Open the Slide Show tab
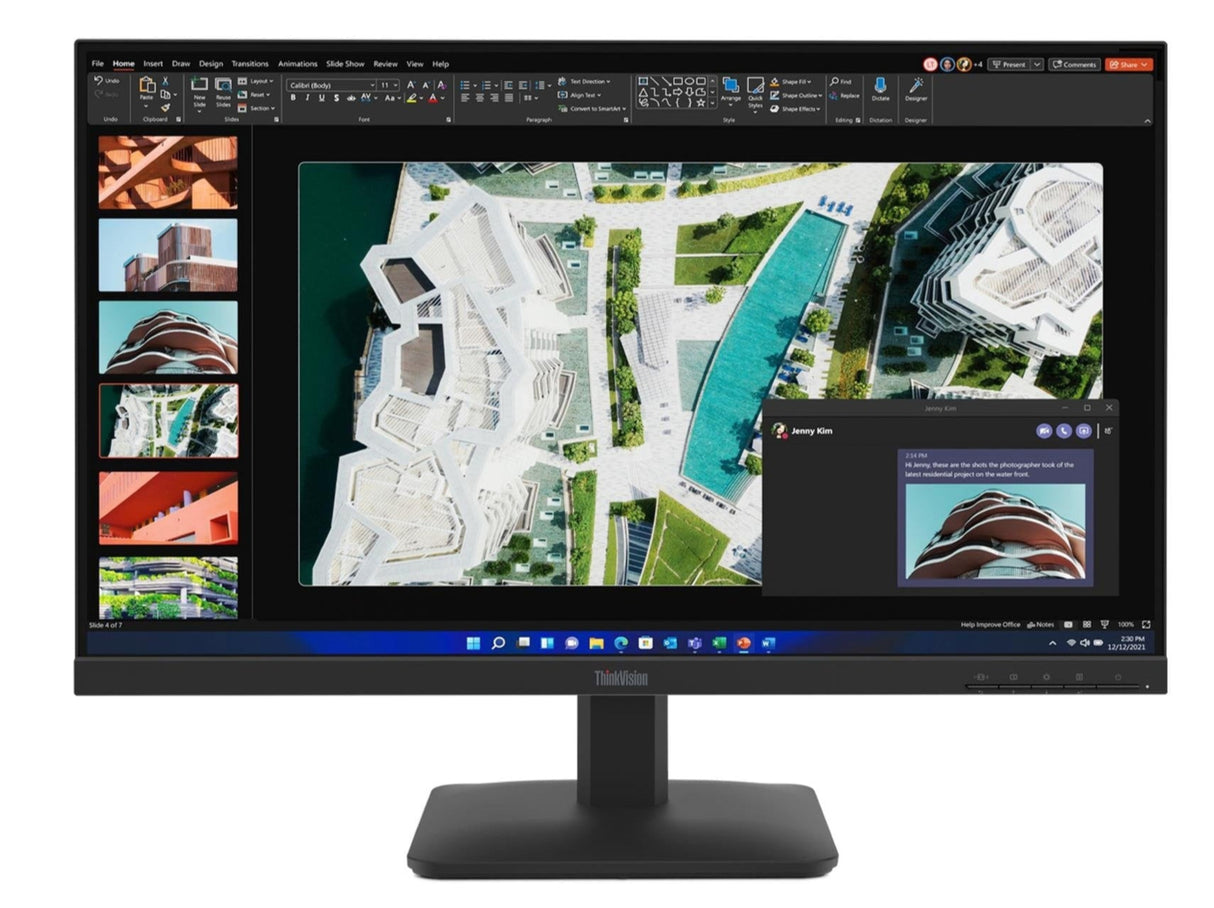The height and width of the screenshot is (908, 1214). [345, 63]
